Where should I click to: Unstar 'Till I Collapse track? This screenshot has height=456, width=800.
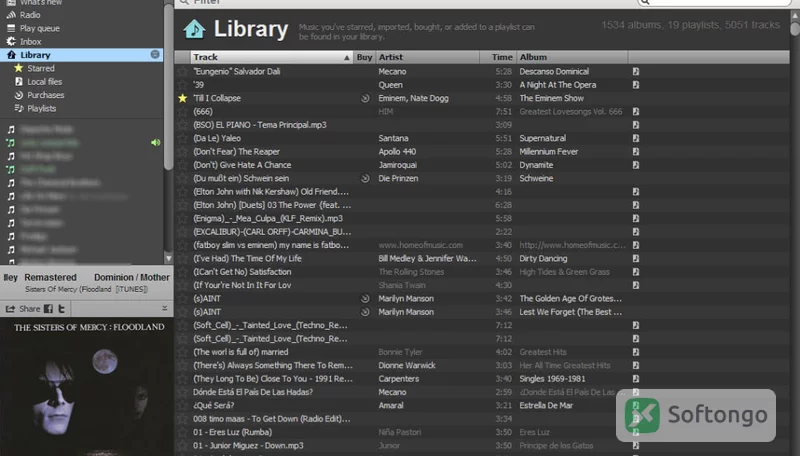183,98
